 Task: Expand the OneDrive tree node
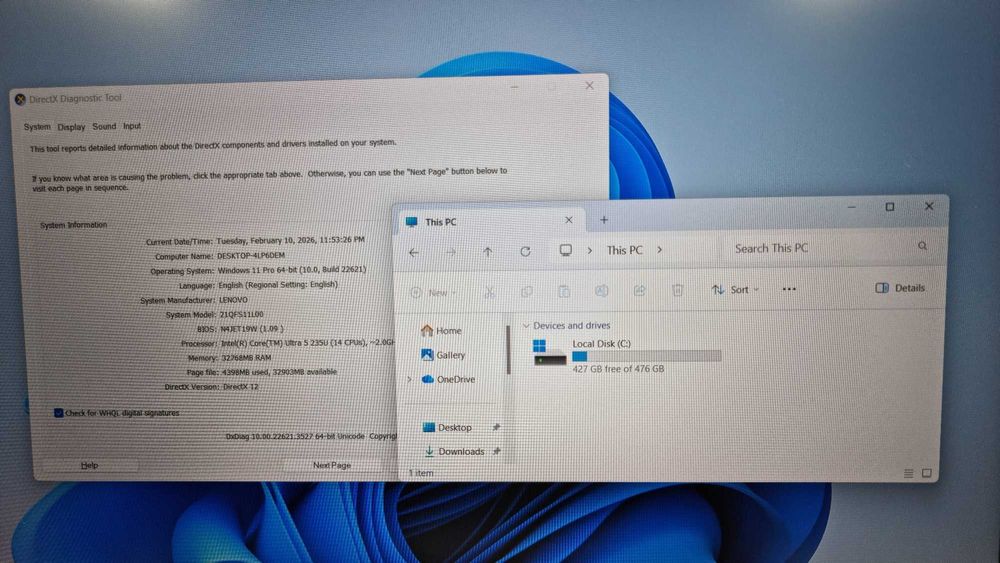(409, 379)
